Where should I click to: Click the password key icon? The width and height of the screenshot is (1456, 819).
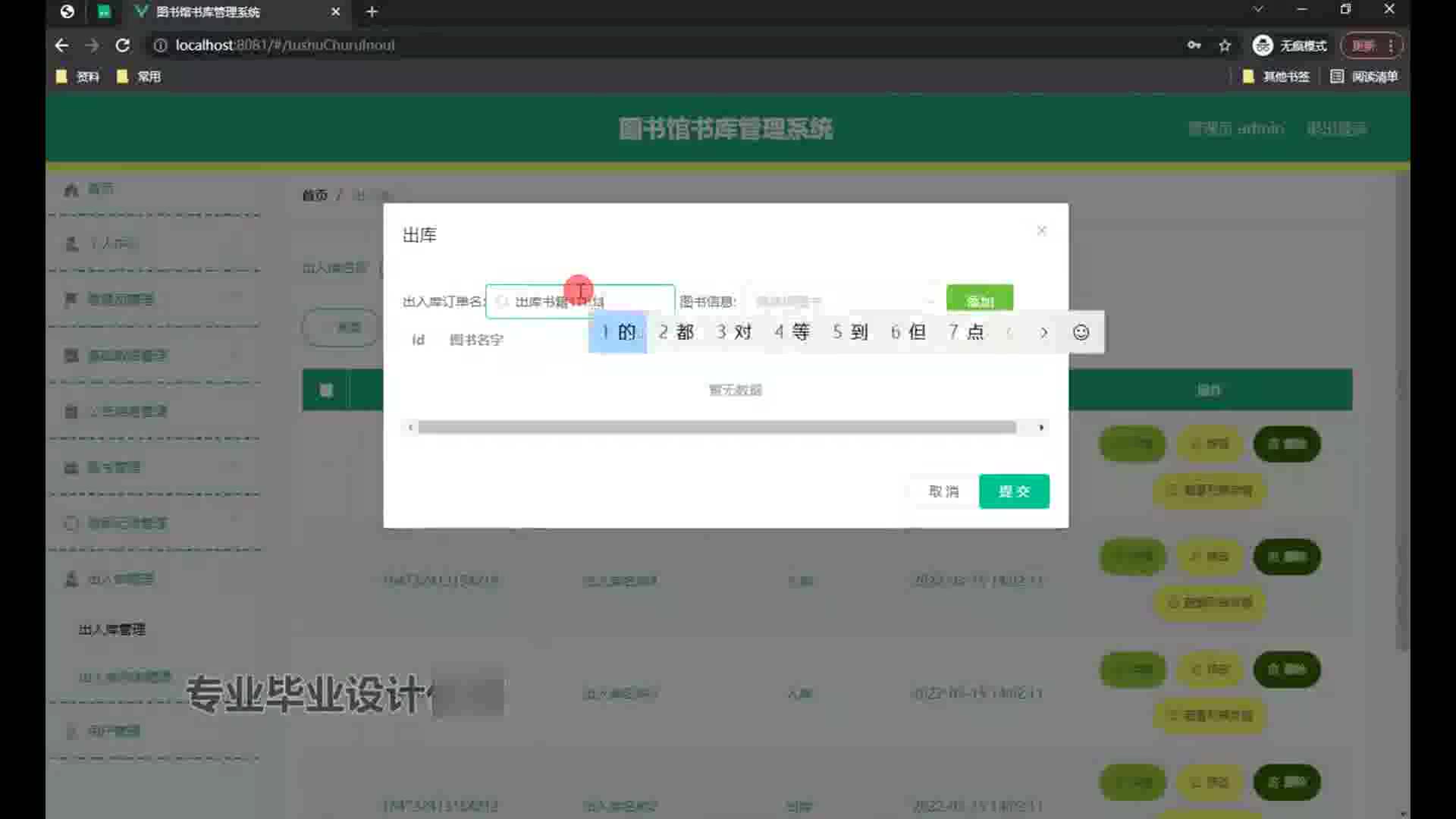click(1194, 45)
